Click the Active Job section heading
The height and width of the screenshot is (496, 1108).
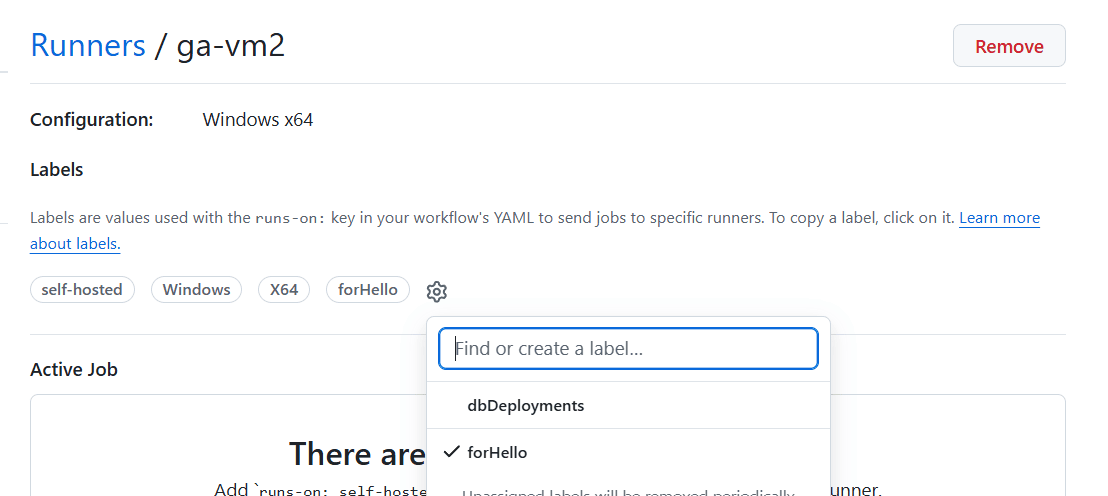(x=74, y=369)
